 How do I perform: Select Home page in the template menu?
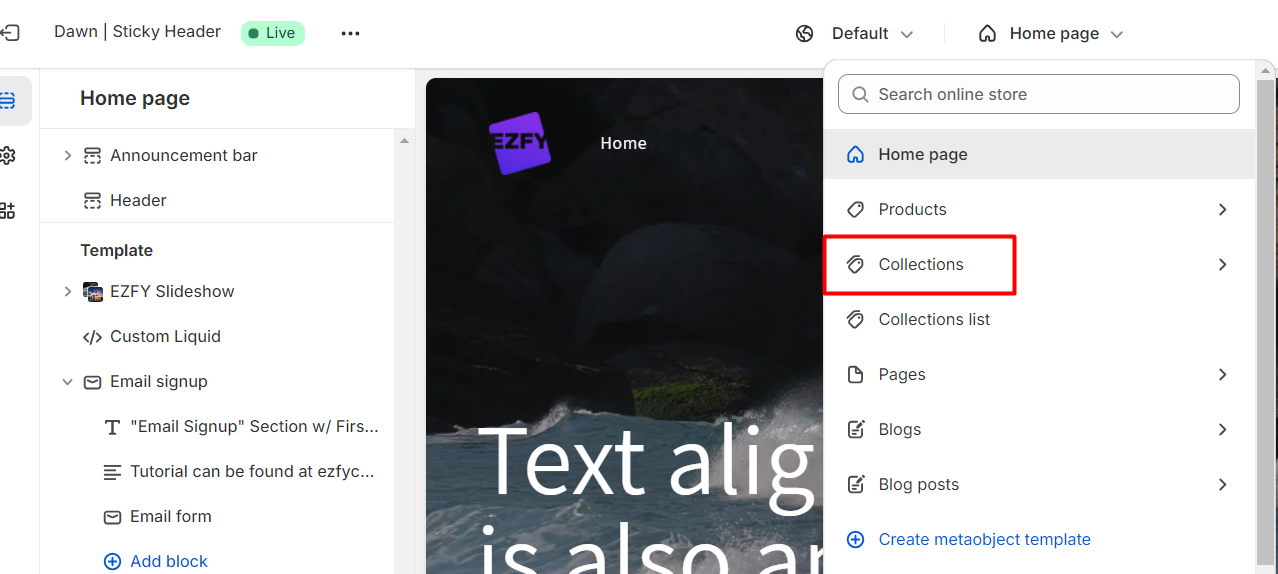click(x=1039, y=154)
